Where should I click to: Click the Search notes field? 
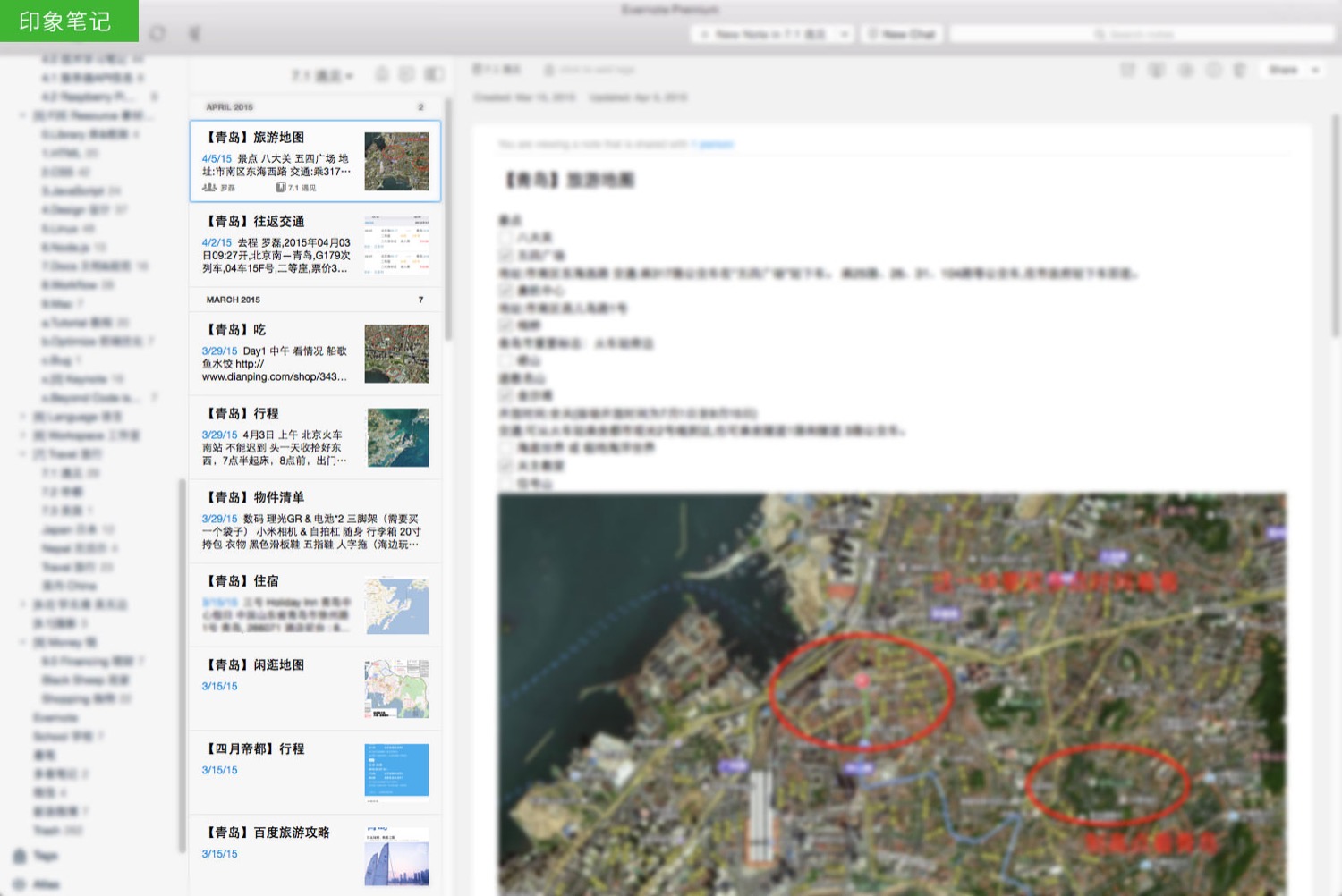1141,34
